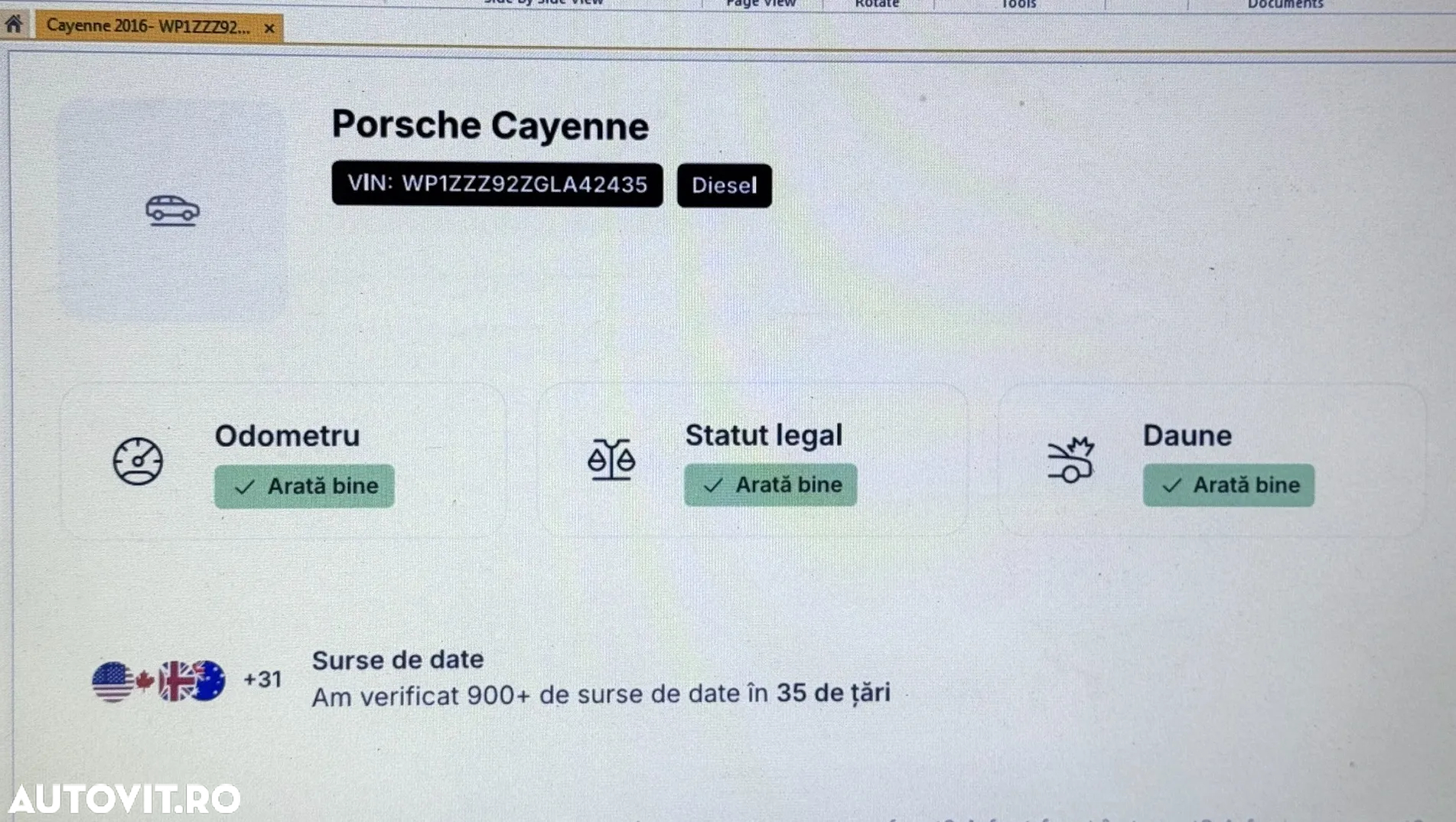The height and width of the screenshot is (822, 1456).
Task: Click Arată bine badge under Statut legal
Action: coord(770,484)
